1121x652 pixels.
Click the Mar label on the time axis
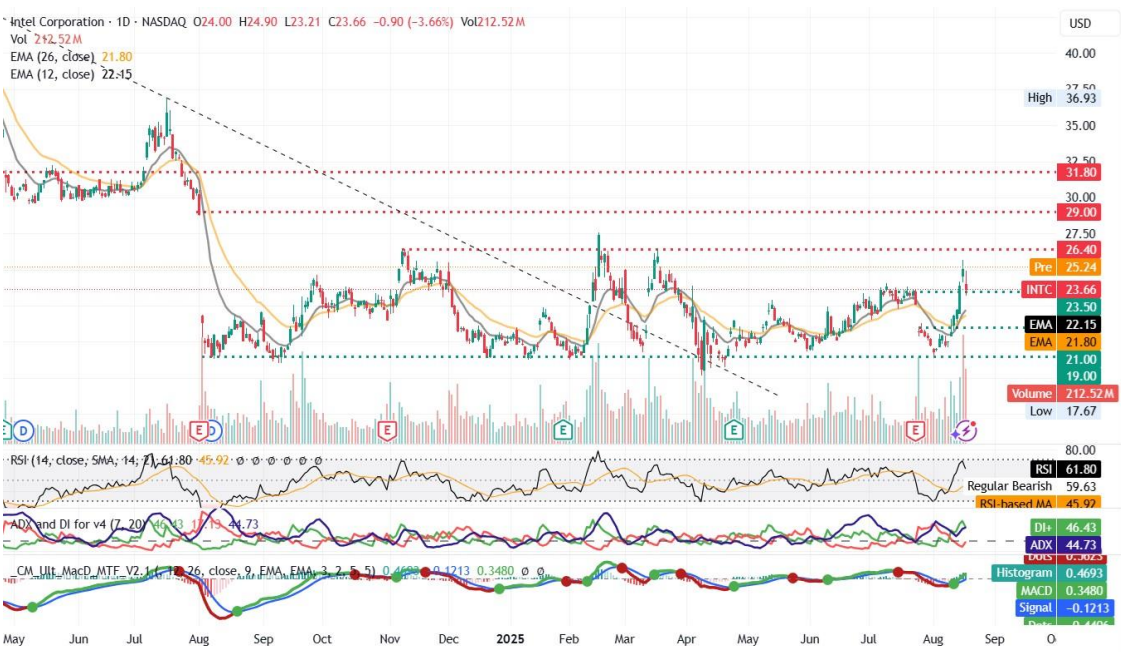(x=624, y=638)
